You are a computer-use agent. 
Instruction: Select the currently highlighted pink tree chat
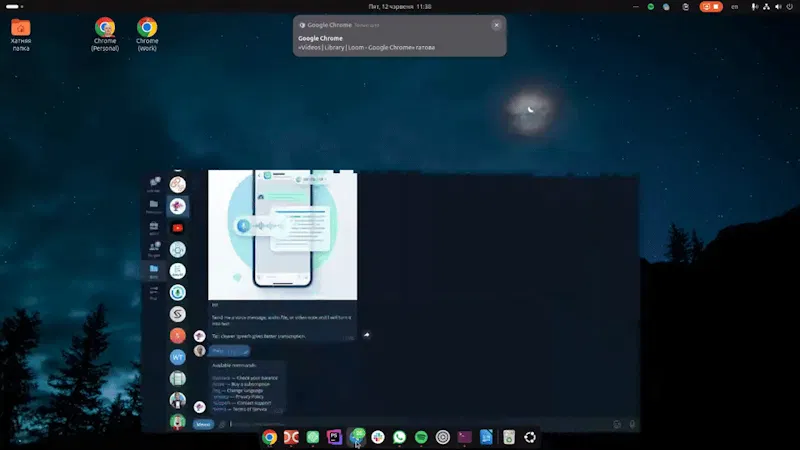click(178, 206)
